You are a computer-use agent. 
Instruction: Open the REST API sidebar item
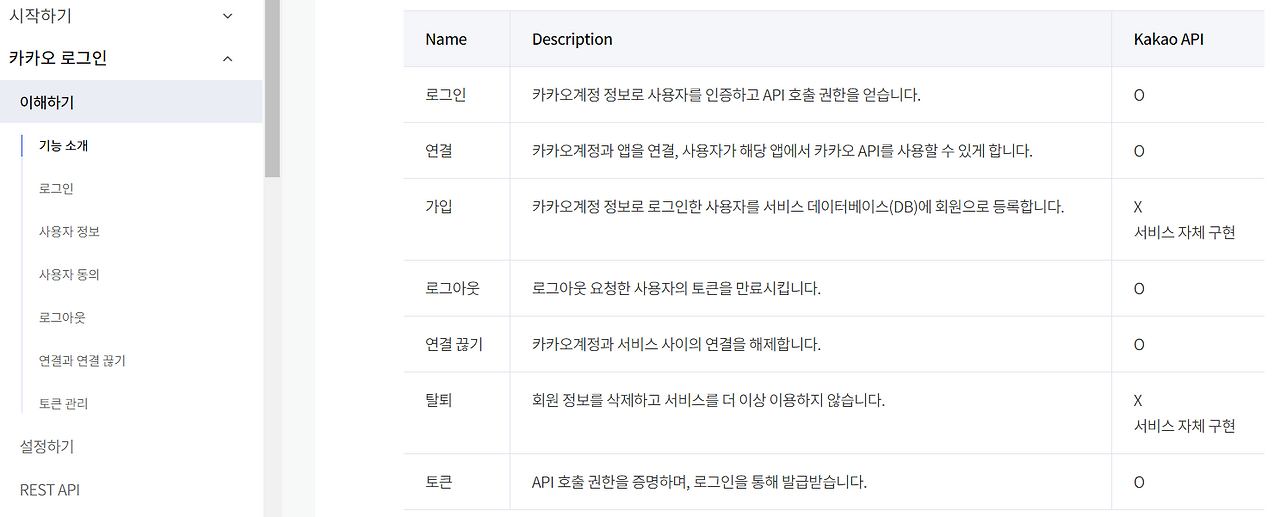(x=50, y=490)
